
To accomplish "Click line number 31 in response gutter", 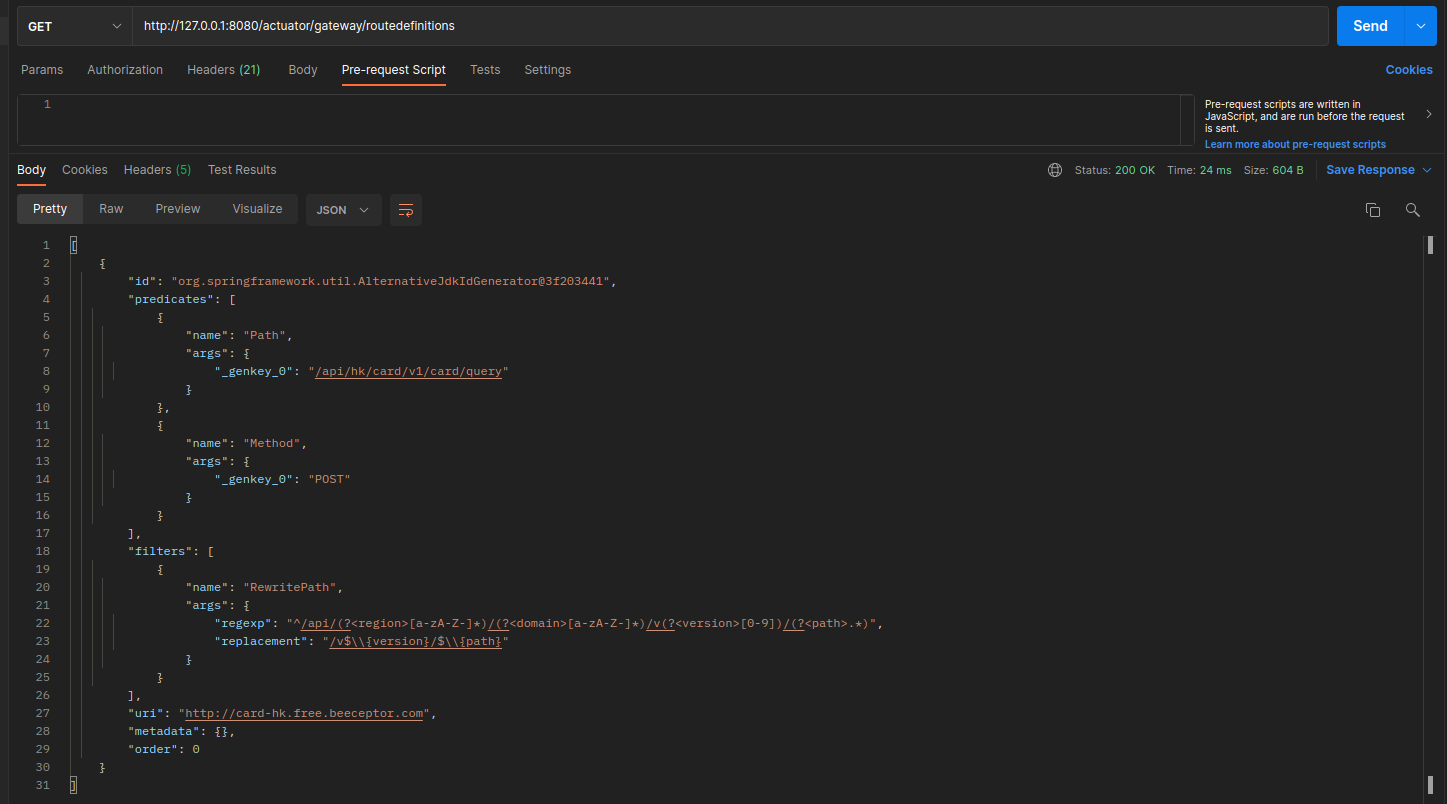I will [x=43, y=785].
